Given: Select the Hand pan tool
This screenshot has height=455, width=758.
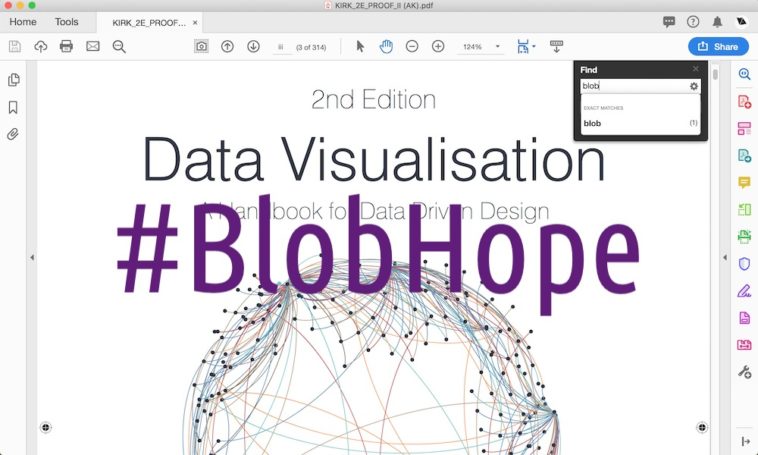Looking at the screenshot, I should pos(386,46).
